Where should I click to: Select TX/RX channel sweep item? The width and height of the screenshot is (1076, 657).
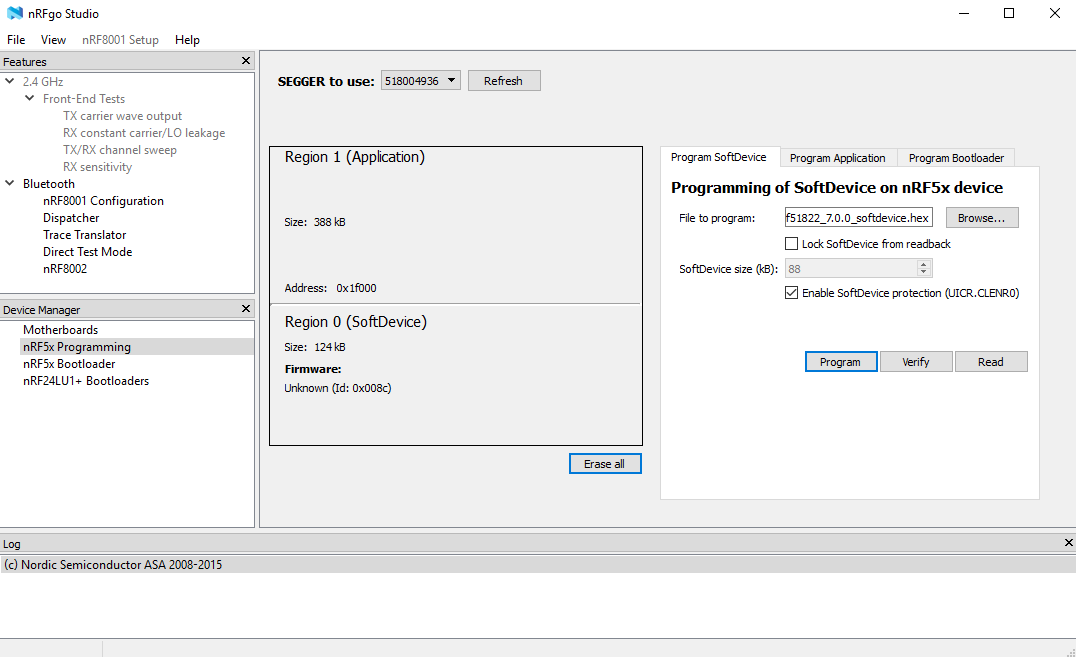tap(120, 150)
